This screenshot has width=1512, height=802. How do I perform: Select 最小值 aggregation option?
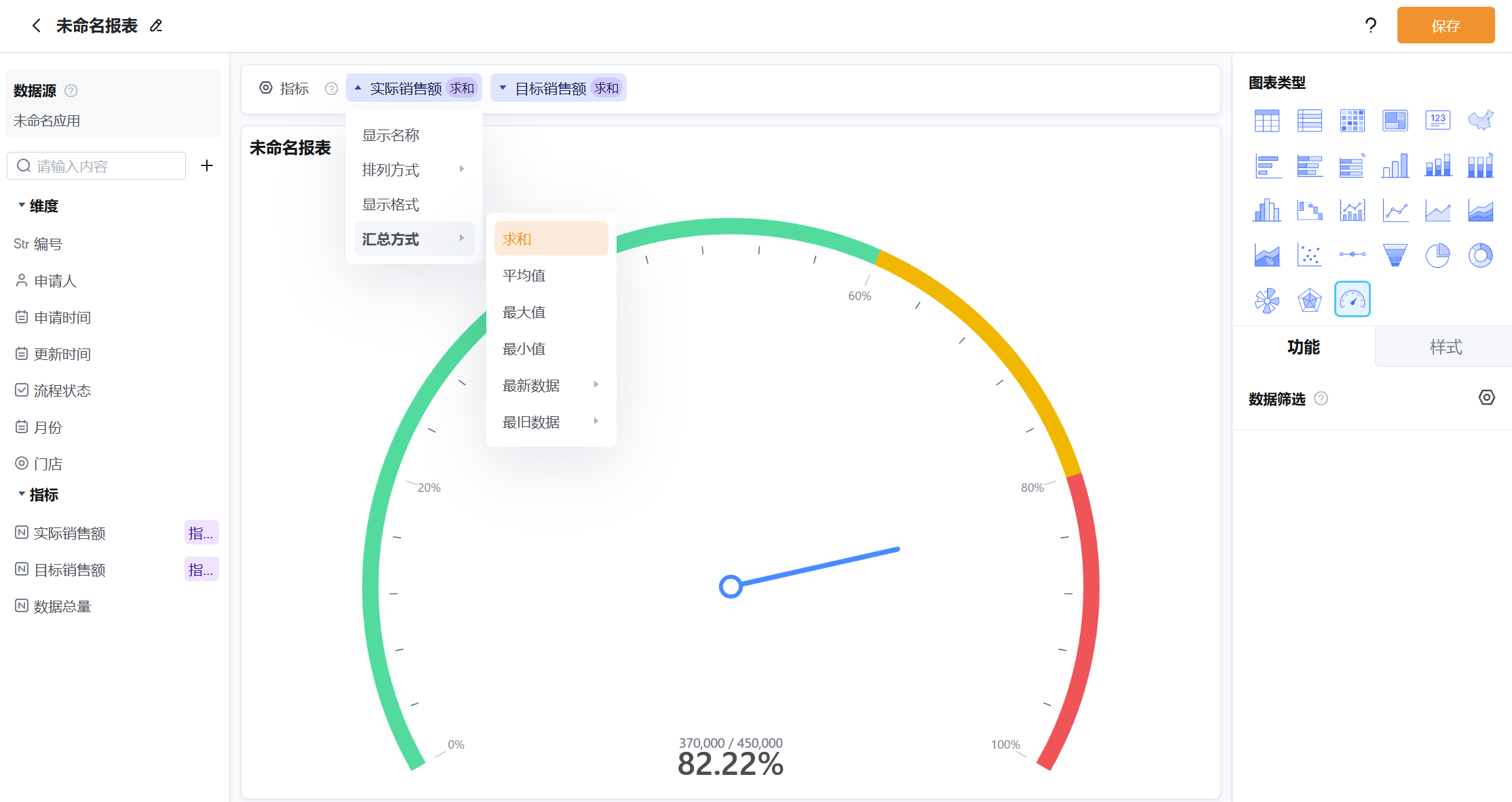click(x=551, y=349)
